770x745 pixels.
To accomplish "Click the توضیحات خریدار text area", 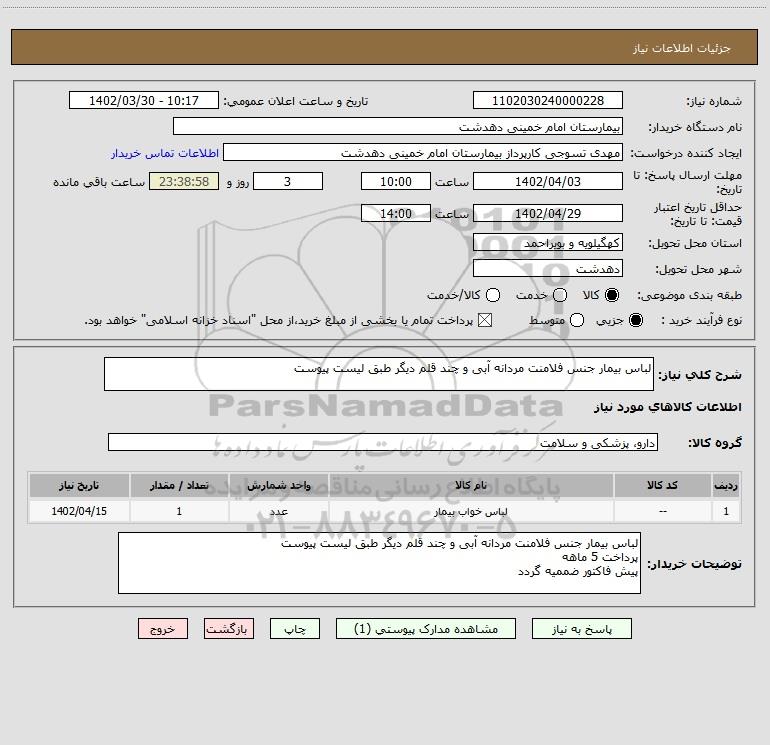I will click(379, 563).
